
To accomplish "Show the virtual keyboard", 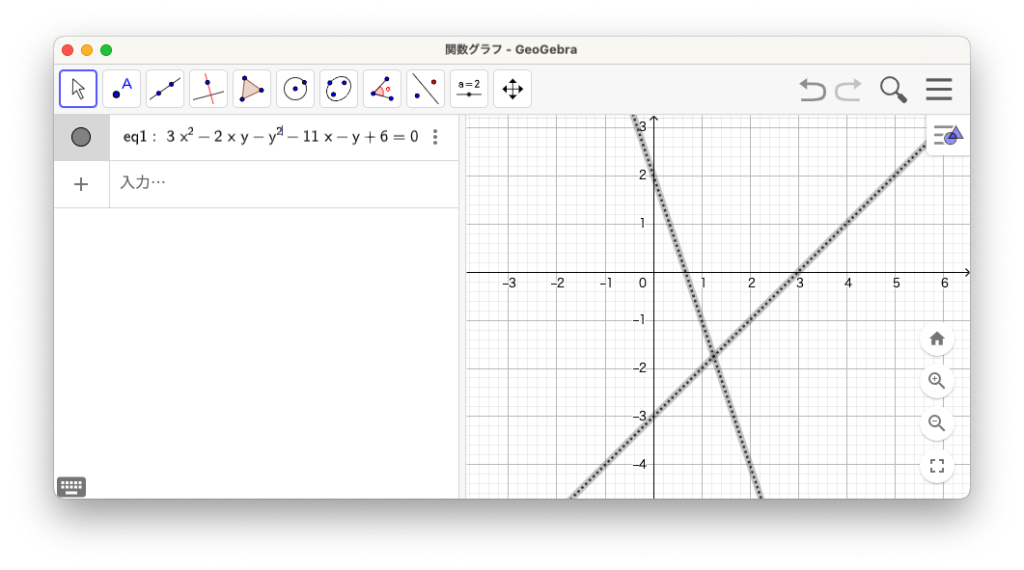I will click(x=71, y=487).
